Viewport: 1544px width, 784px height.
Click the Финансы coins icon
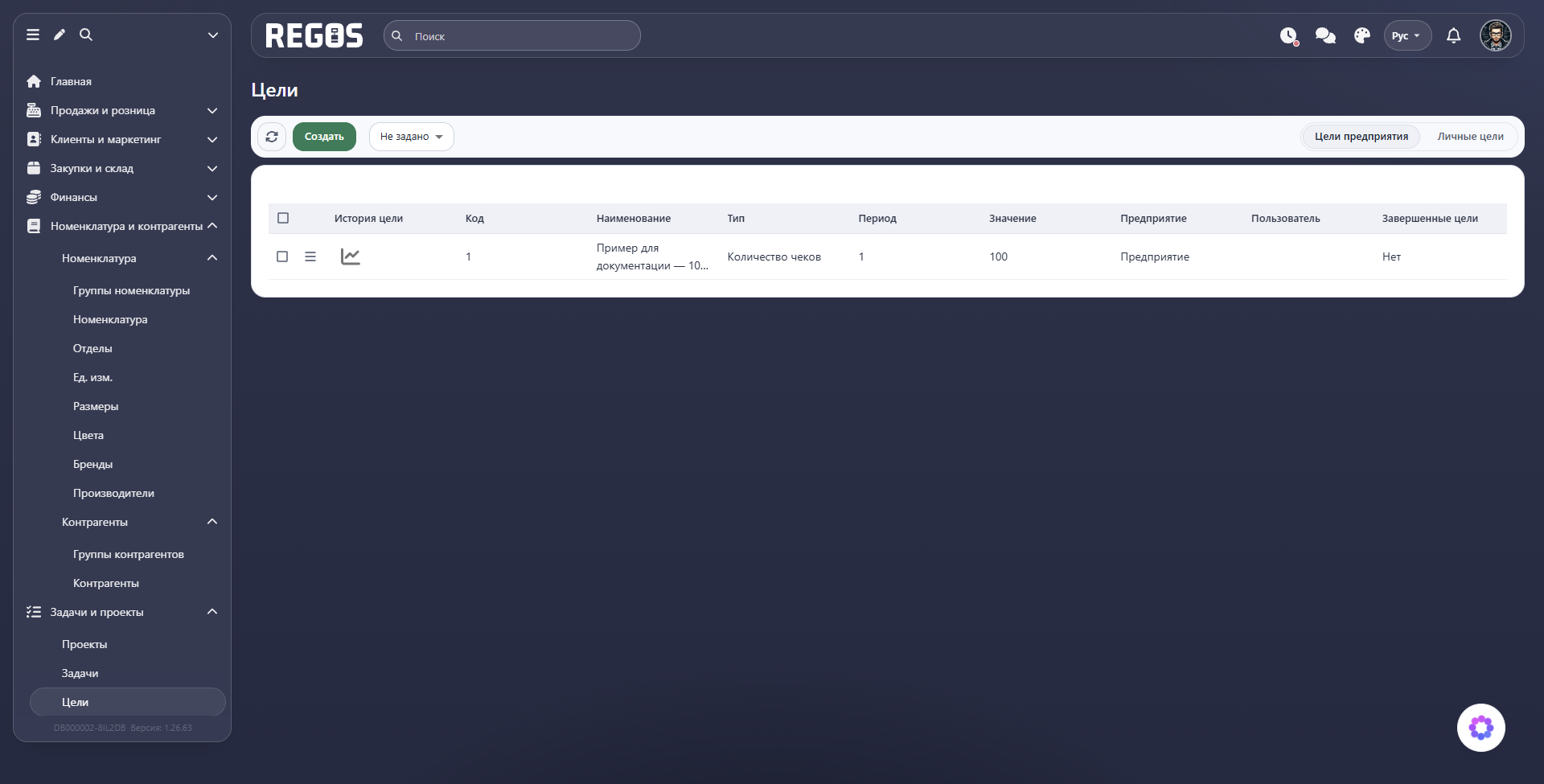(34, 197)
